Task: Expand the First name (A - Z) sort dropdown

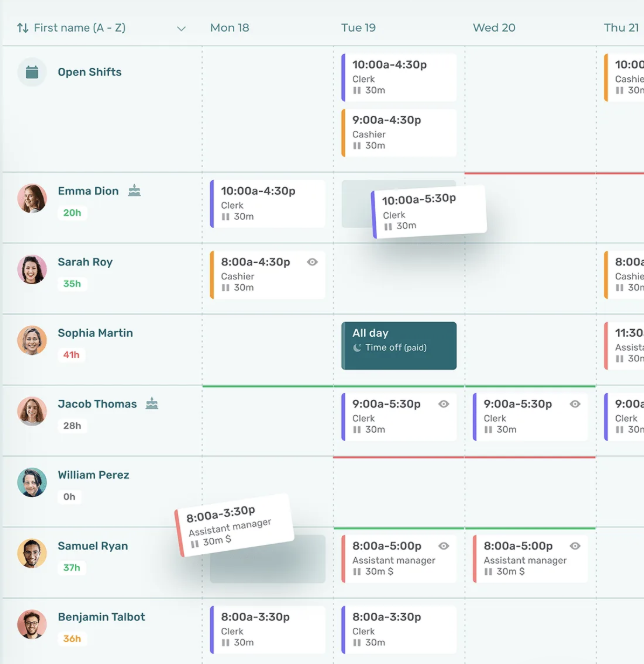Action: (181, 29)
